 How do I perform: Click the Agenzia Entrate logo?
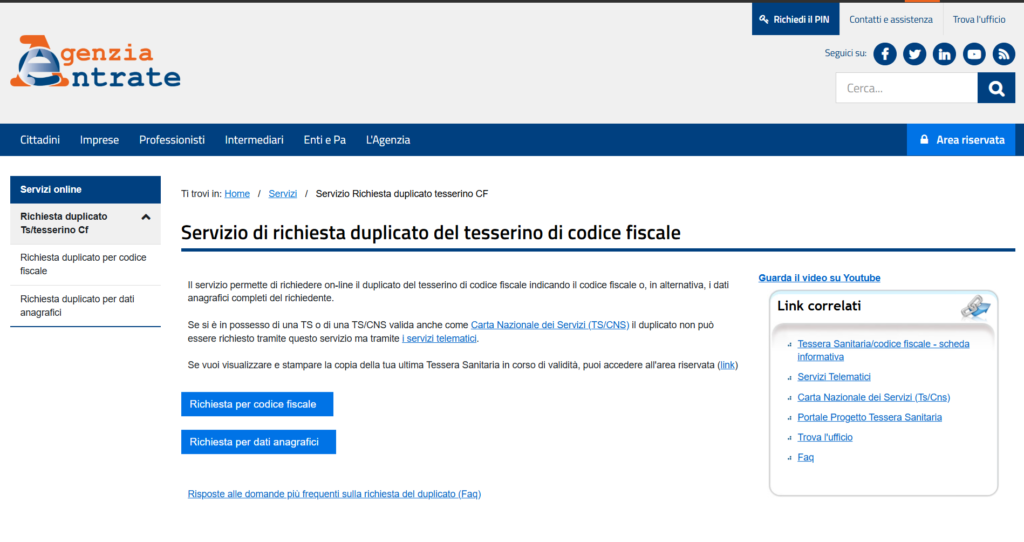(x=95, y=61)
